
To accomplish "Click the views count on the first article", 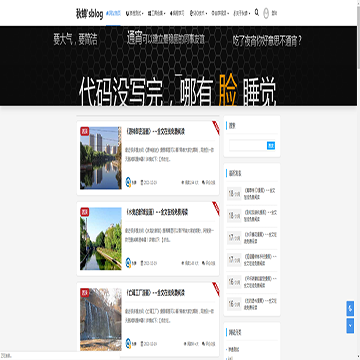I will [x=190, y=183].
